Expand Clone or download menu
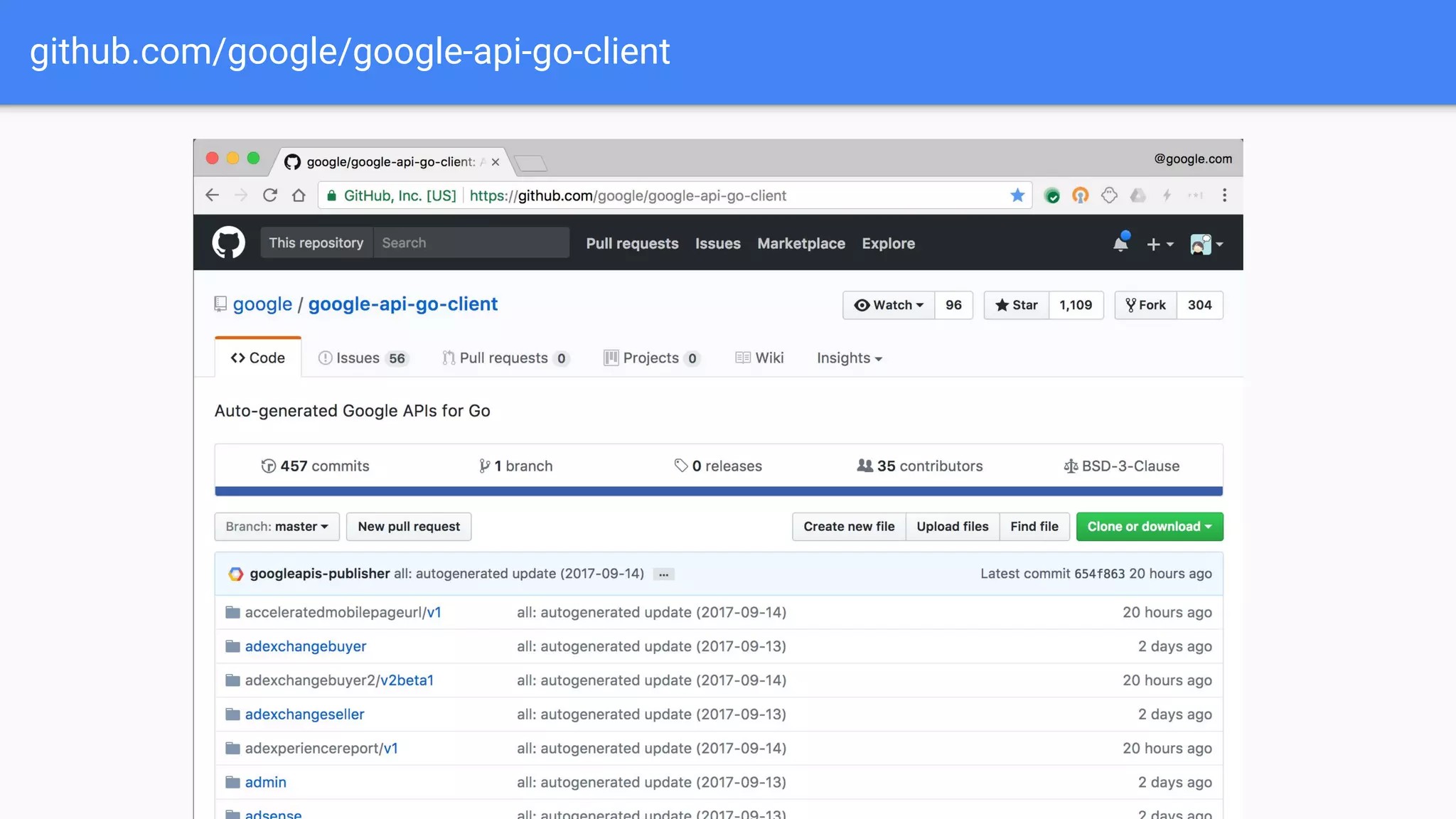Screen dimensions: 1456x819 [1150, 527]
